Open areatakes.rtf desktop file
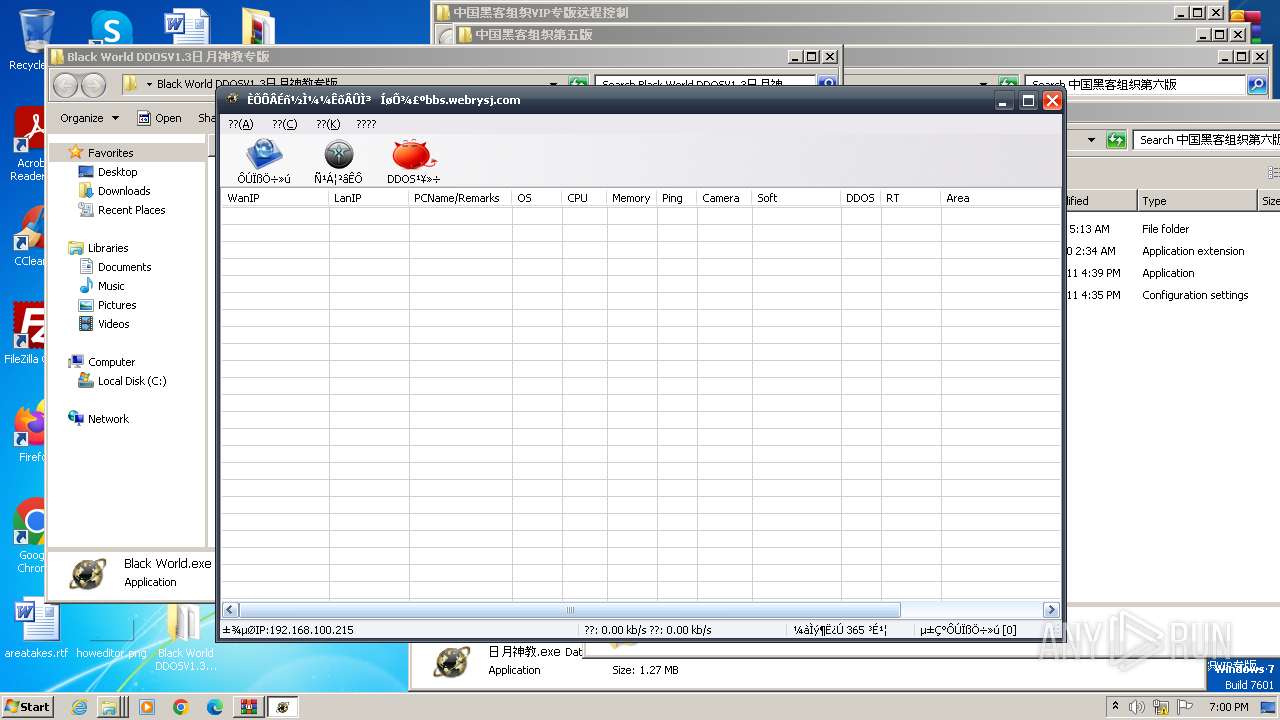 point(36,629)
